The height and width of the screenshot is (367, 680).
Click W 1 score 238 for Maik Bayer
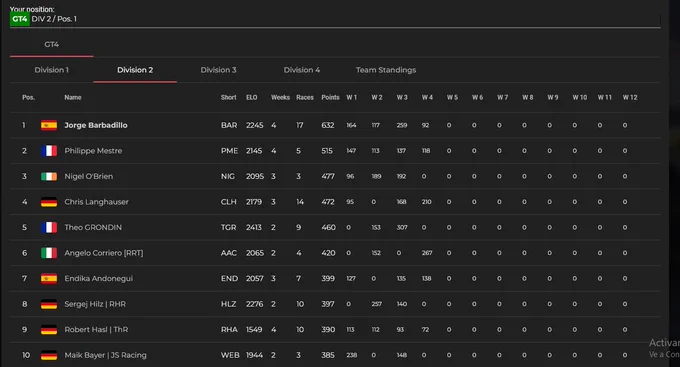(351, 355)
